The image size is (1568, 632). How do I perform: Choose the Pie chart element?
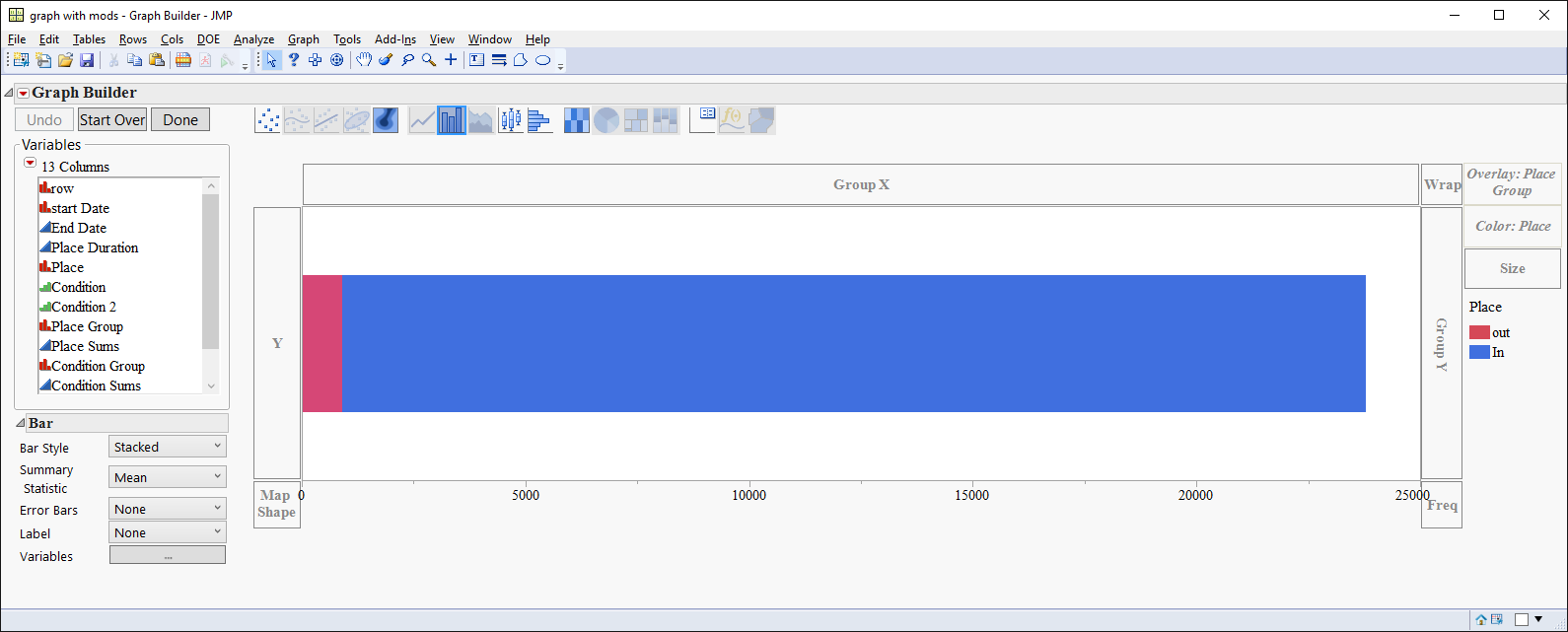[x=606, y=120]
